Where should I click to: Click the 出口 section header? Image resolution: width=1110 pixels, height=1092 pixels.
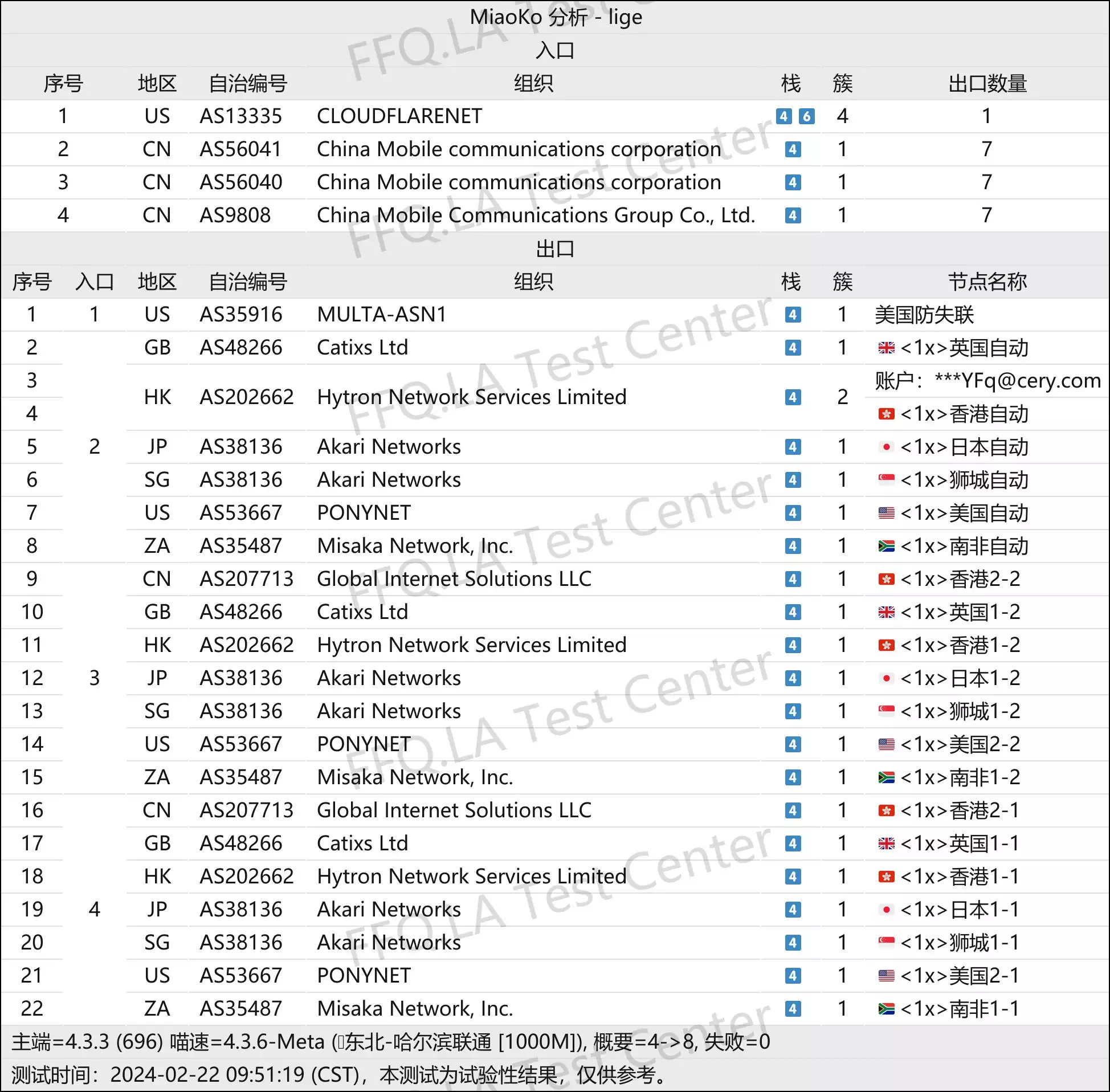tap(554, 249)
